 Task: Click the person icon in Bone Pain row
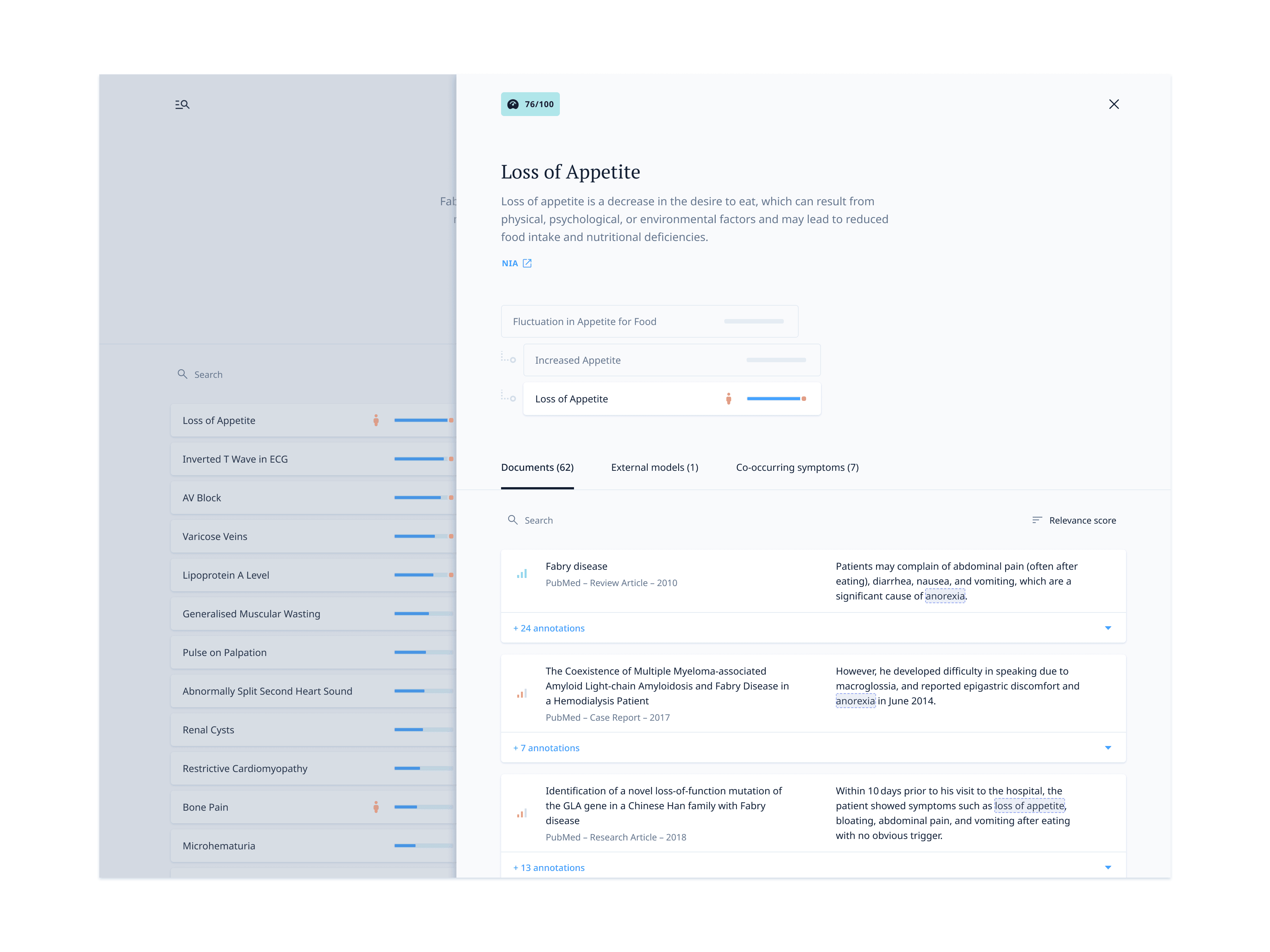376,807
